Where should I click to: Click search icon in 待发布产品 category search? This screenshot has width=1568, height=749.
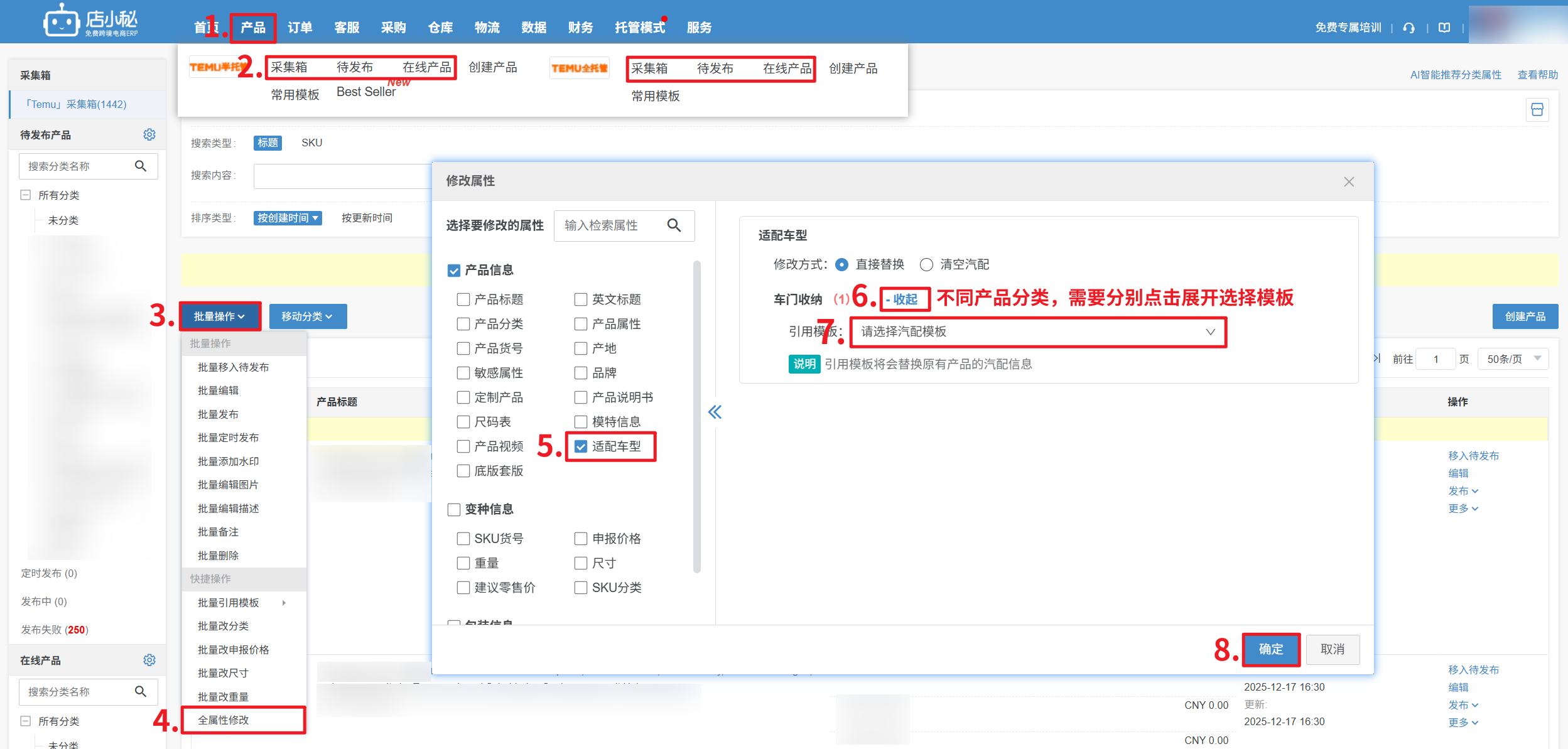click(141, 166)
